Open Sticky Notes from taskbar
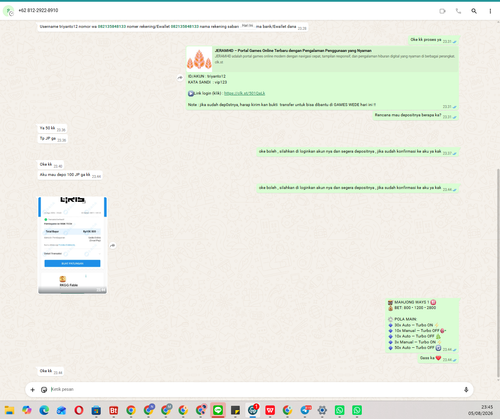Viewport: 500px width, 419px height. 235,410
